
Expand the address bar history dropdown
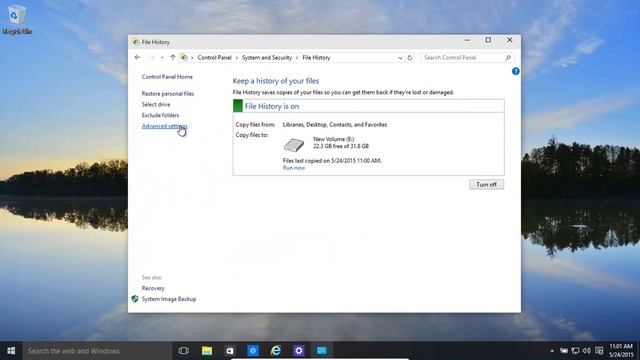(x=400, y=58)
